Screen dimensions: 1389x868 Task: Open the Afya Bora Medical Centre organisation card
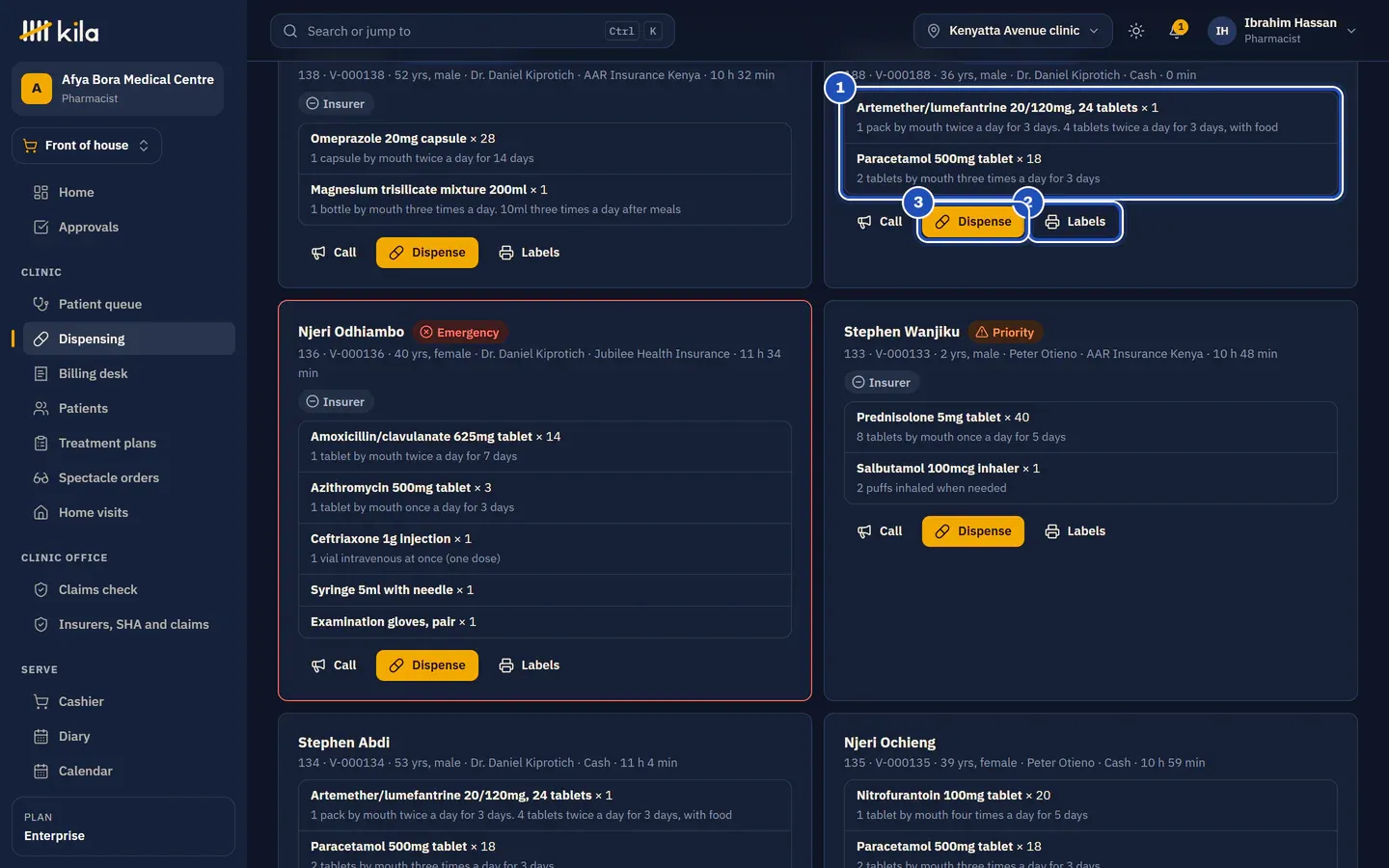(x=118, y=89)
